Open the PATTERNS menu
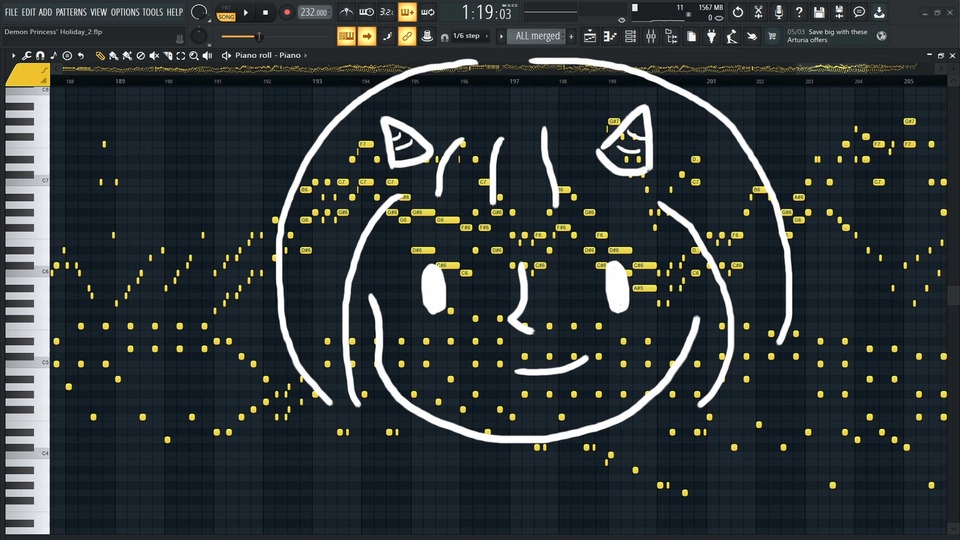 click(x=72, y=12)
